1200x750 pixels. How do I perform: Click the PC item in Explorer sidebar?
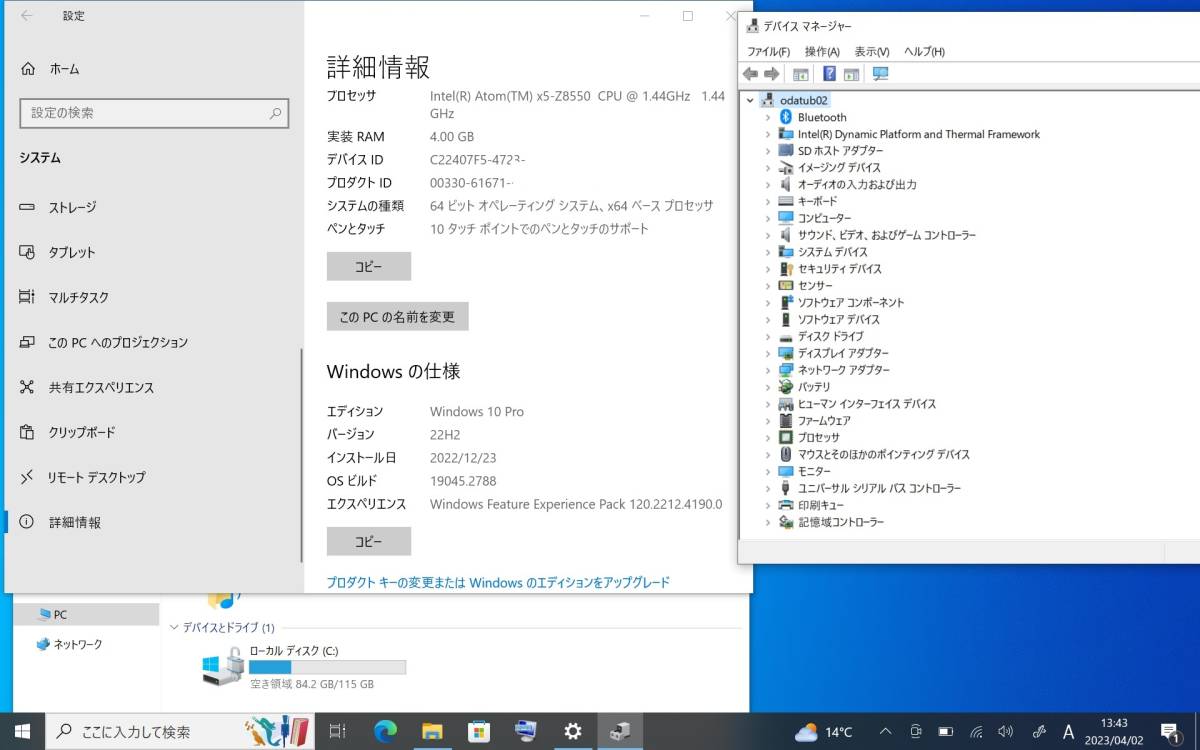60,615
